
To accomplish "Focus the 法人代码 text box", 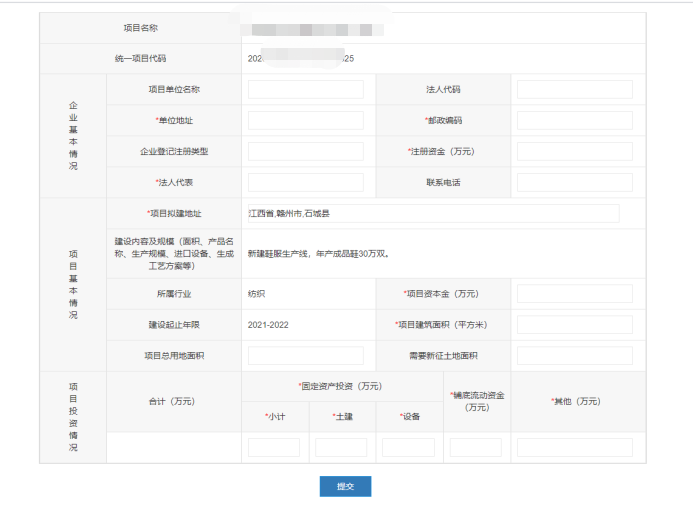I will [574, 90].
